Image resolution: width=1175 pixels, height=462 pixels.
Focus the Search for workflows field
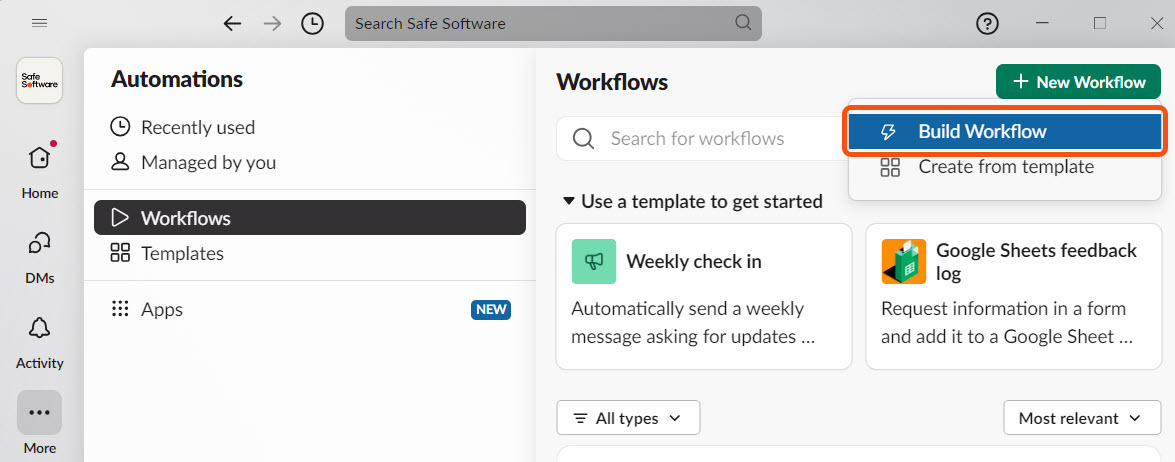click(x=702, y=139)
